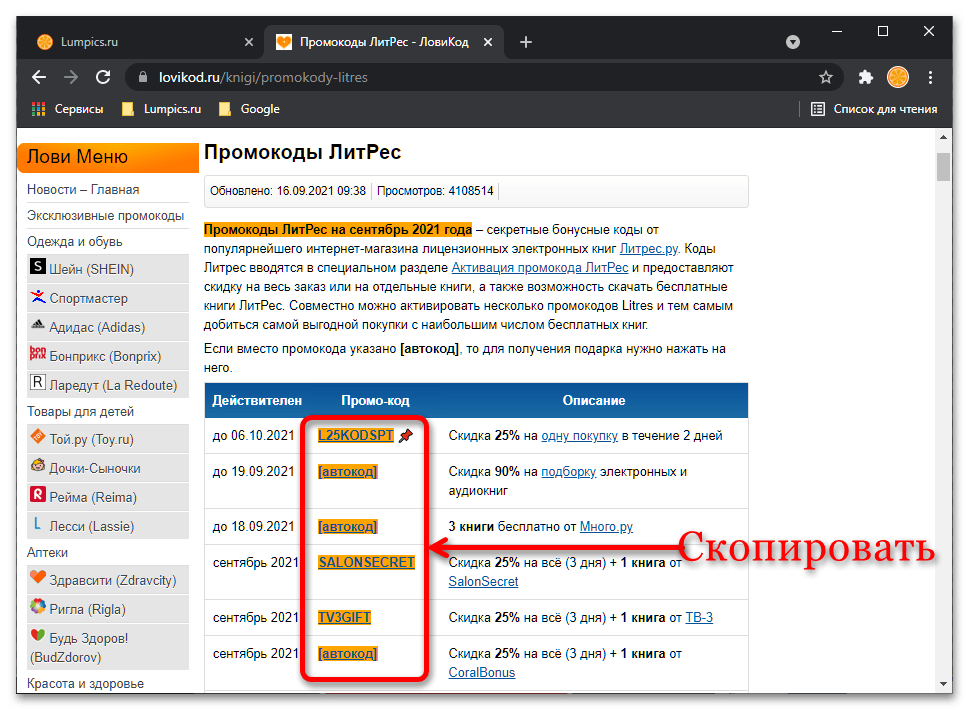This screenshot has width=969, height=710.
Task: Go forward with the forward arrow
Action: coord(71,77)
